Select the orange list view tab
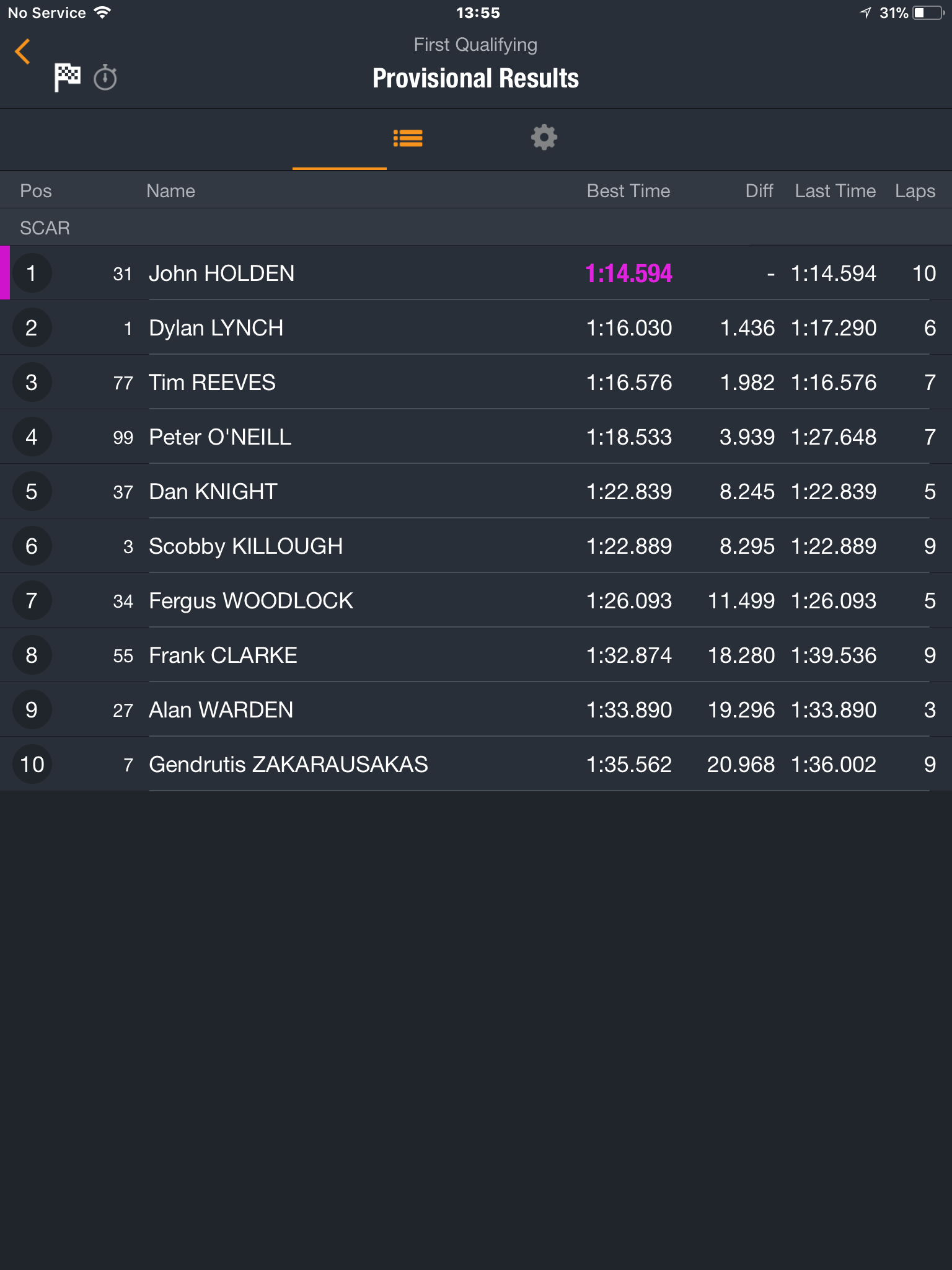 [408, 138]
